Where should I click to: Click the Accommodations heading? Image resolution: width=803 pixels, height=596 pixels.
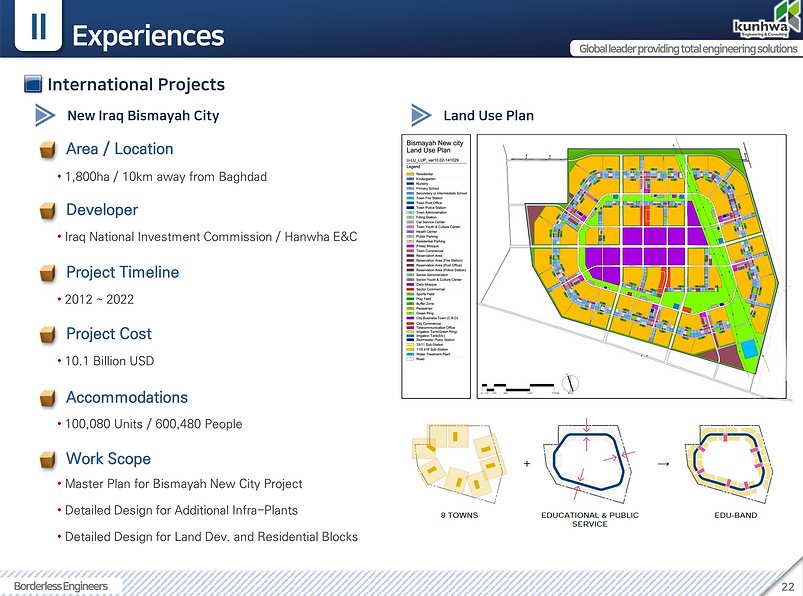click(x=127, y=397)
